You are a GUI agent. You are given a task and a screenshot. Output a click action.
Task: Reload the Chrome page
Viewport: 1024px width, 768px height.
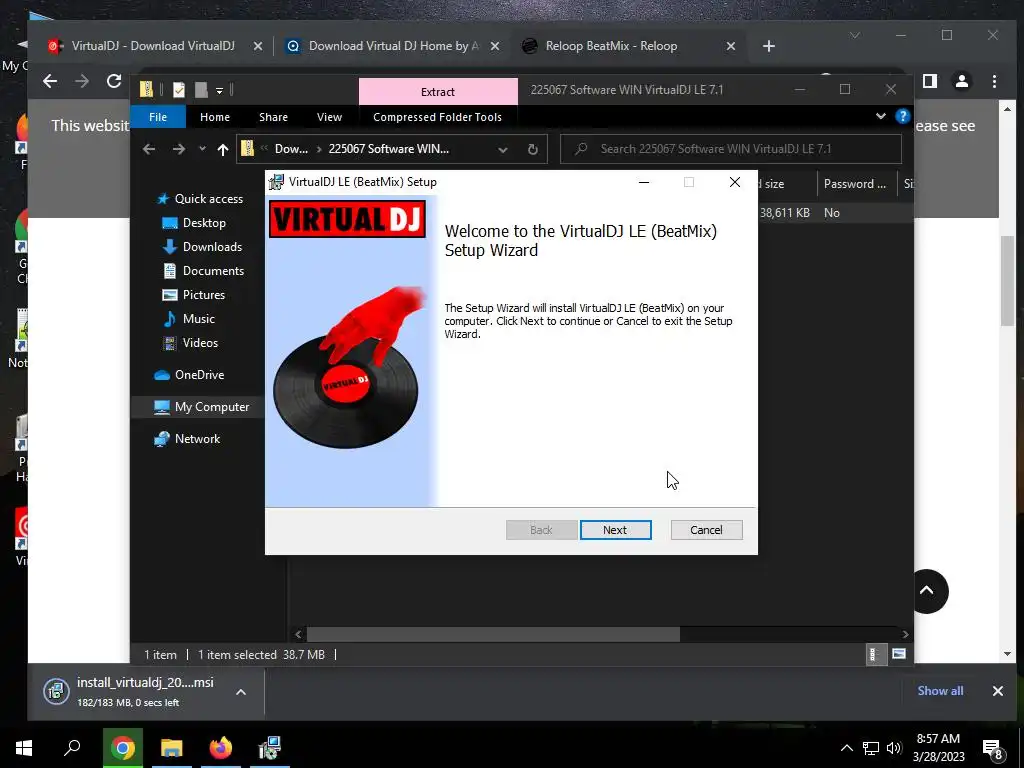click(114, 81)
